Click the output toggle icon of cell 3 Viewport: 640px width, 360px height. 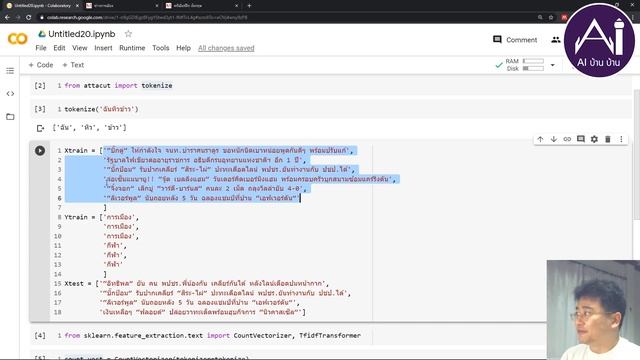40,128
